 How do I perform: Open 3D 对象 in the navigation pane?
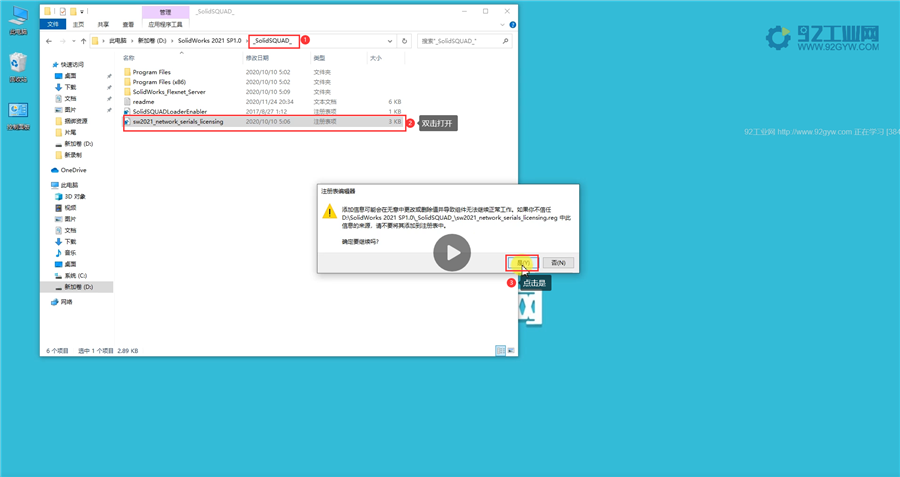pyautogui.click(x=75, y=197)
